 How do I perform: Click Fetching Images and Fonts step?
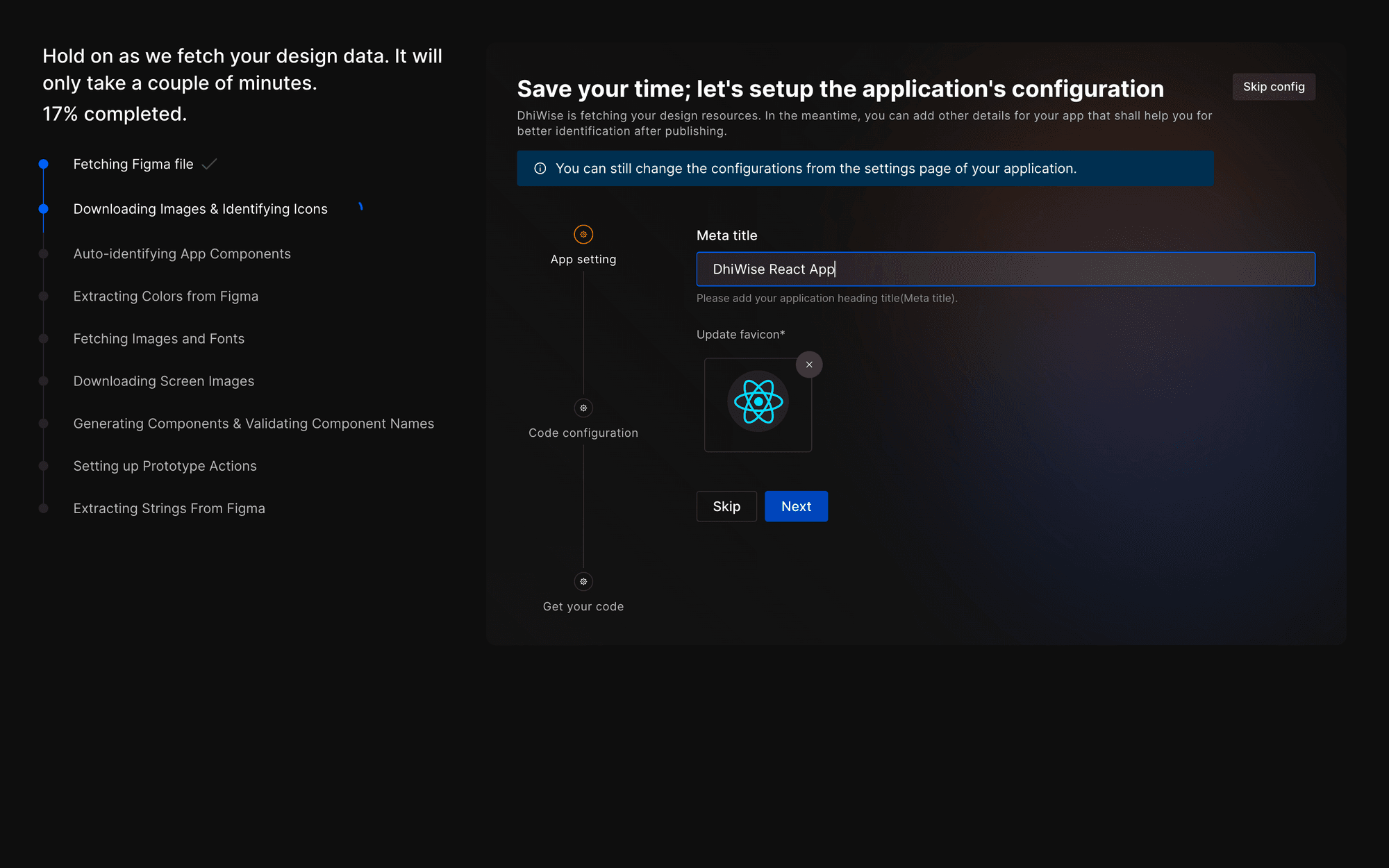[x=159, y=338]
